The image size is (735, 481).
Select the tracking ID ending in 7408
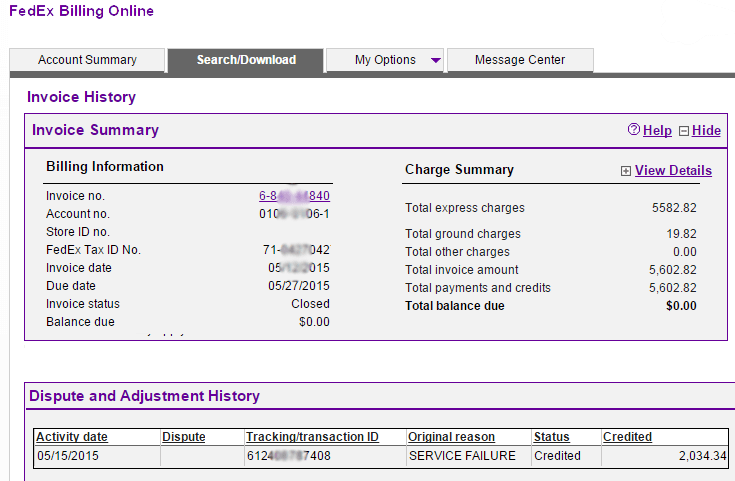[289, 456]
